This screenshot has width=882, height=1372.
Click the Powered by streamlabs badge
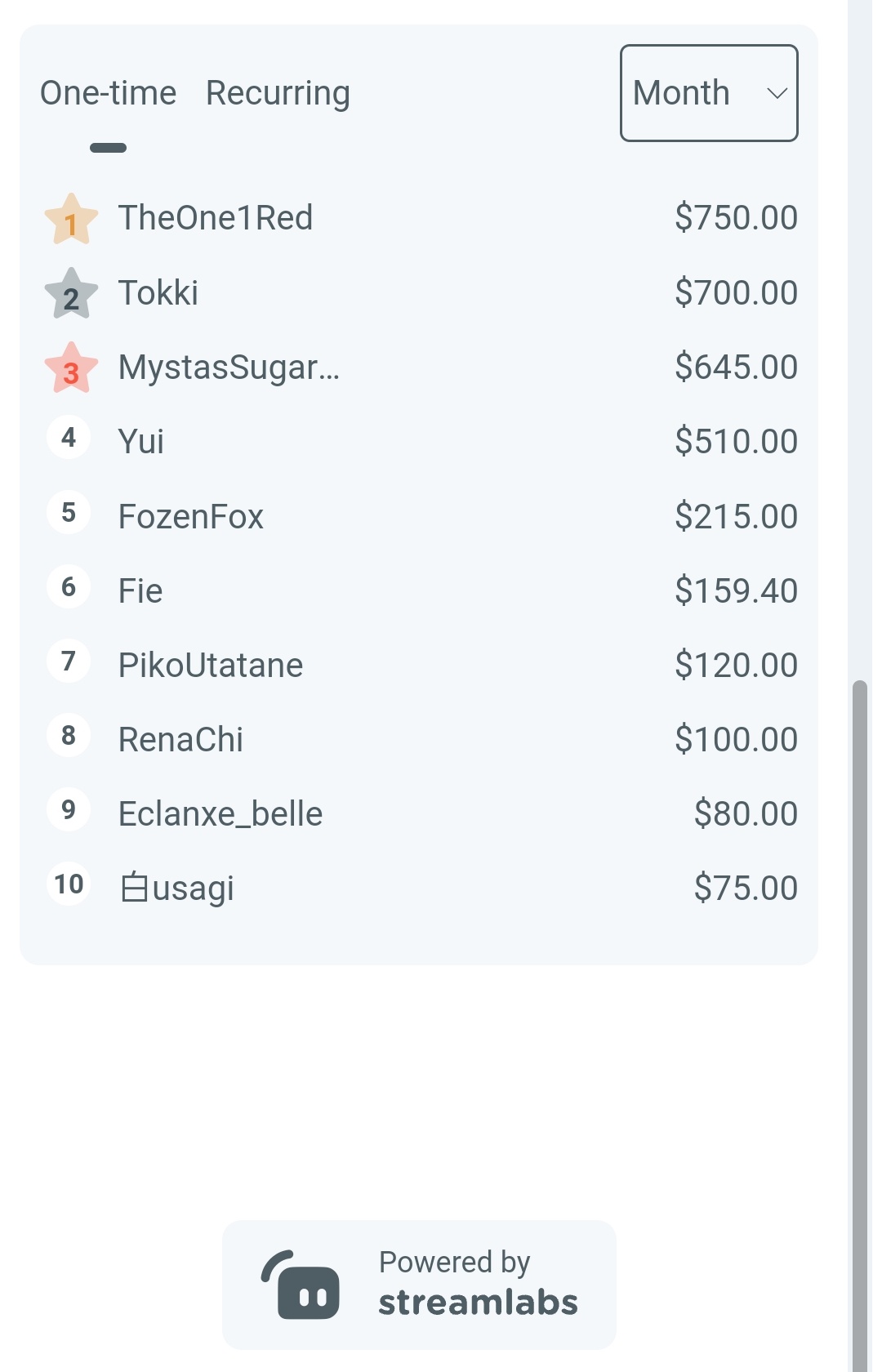[419, 1285]
